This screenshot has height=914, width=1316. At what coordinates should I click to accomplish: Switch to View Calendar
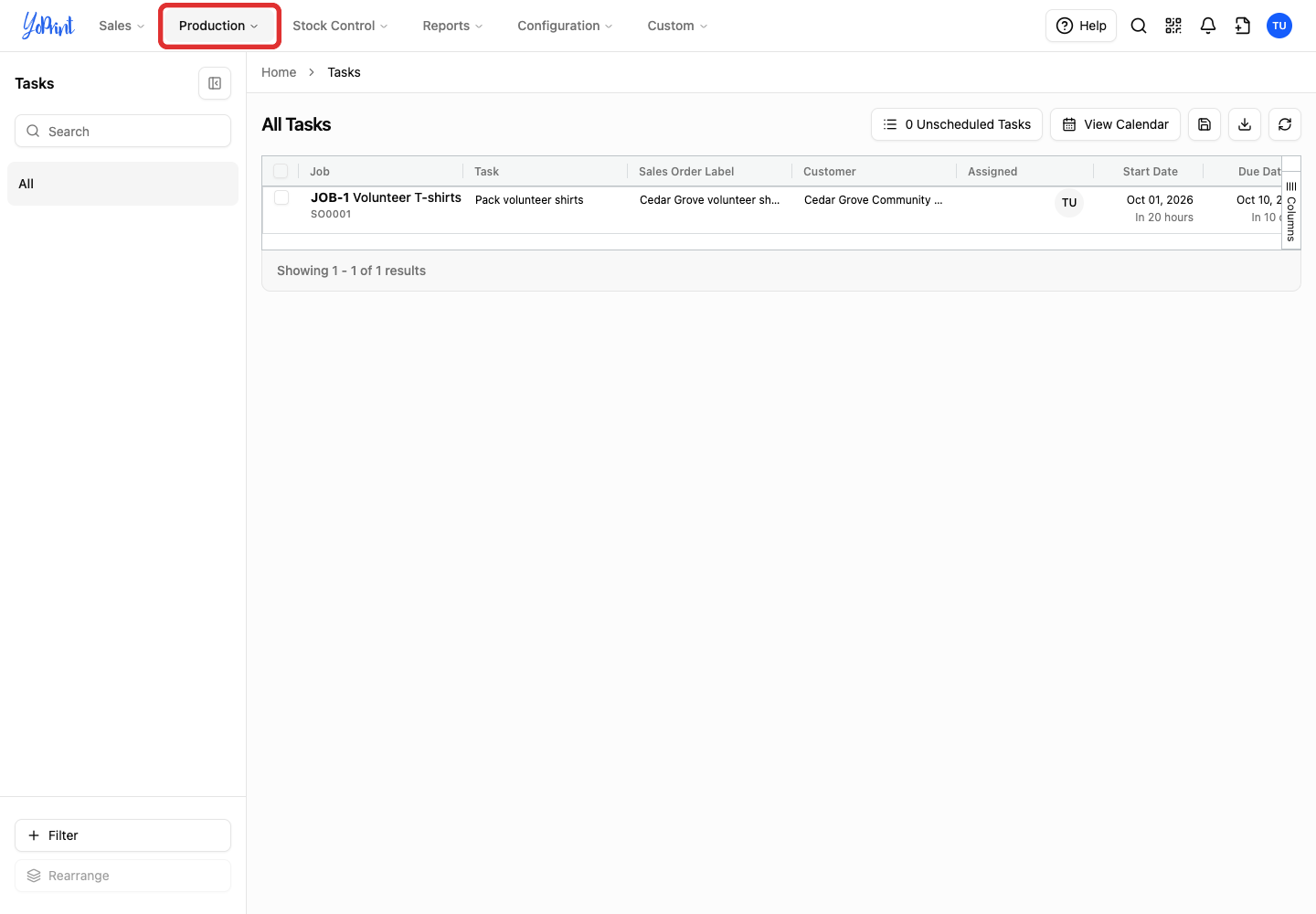click(1115, 124)
